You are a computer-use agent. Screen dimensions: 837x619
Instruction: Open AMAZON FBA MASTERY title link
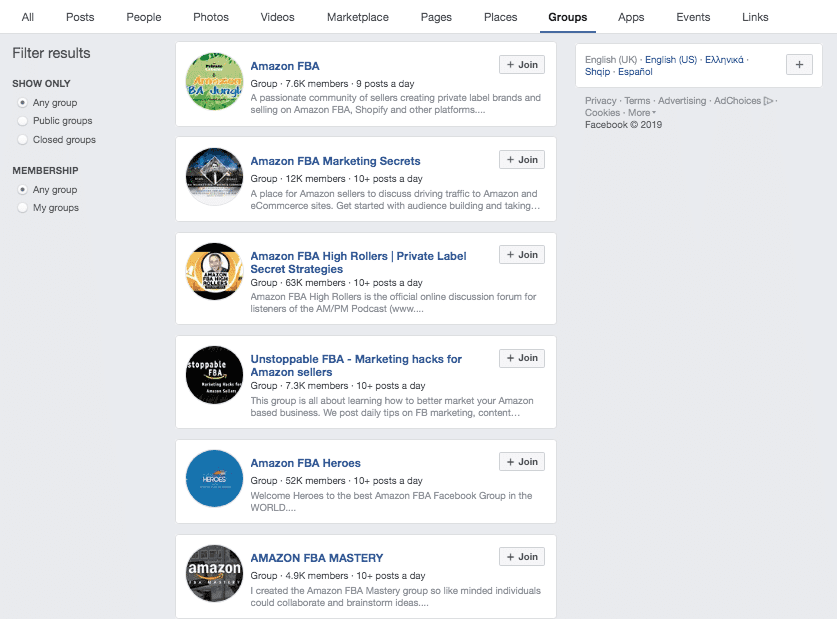(317, 558)
